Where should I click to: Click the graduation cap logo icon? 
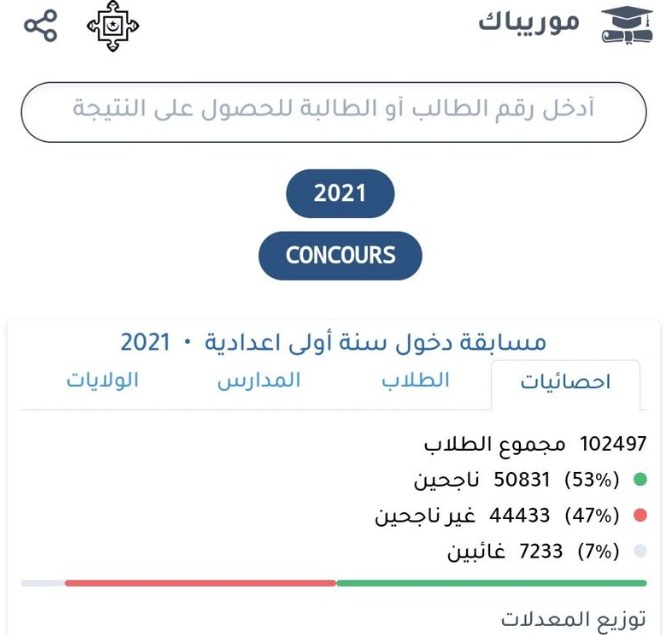point(627,25)
